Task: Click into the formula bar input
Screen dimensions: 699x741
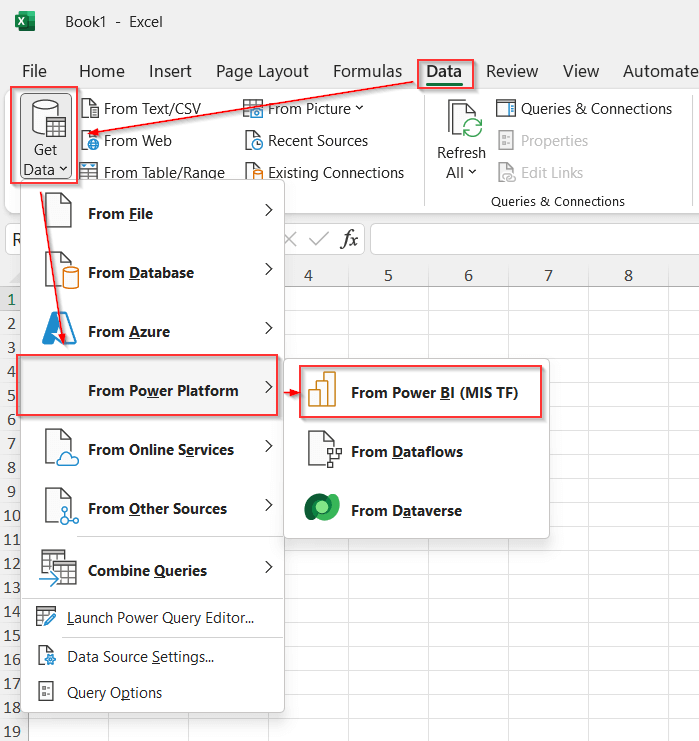Action: [x=535, y=239]
